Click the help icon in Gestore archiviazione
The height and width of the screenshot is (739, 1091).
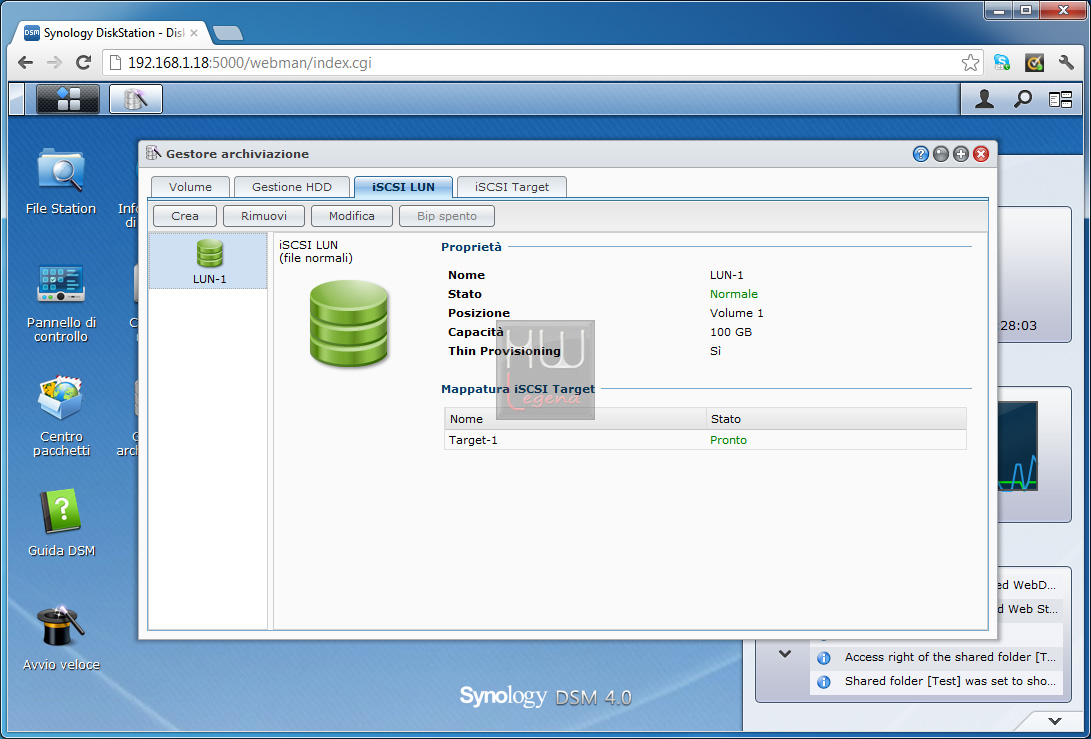click(x=921, y=154)
